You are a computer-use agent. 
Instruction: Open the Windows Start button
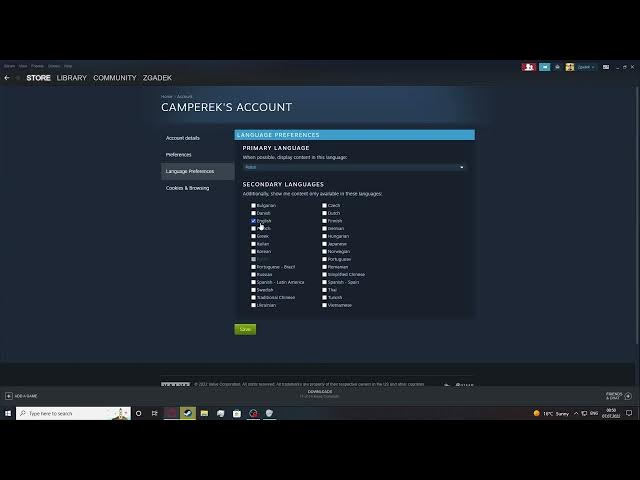coord(8,413)
